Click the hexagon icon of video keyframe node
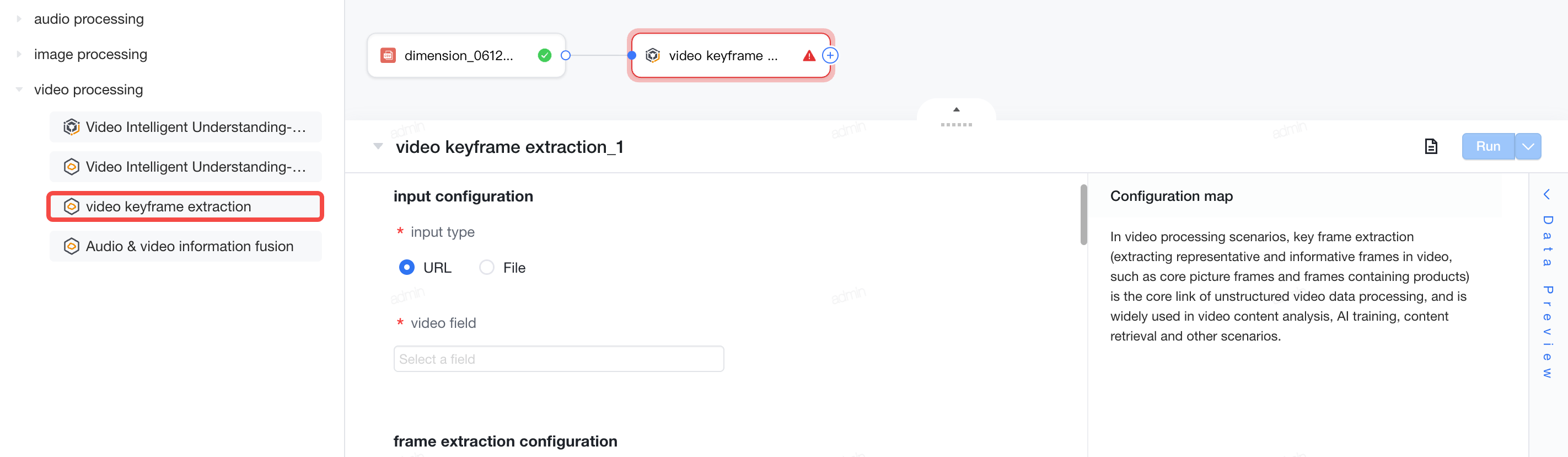The width and height of the screenshot is (1568, 457). click(x=653, y=55)
